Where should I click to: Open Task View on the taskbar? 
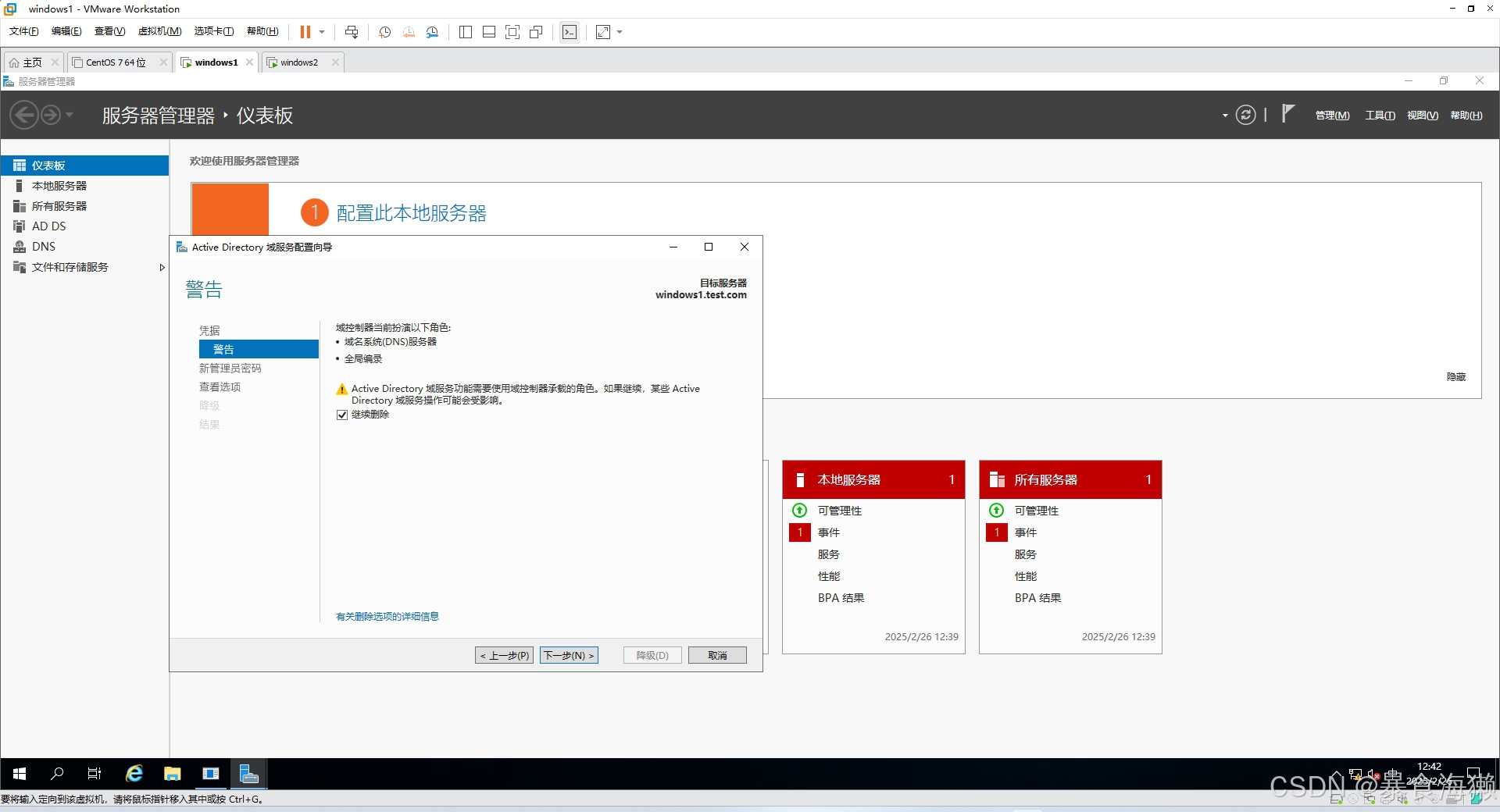[95, 774]
